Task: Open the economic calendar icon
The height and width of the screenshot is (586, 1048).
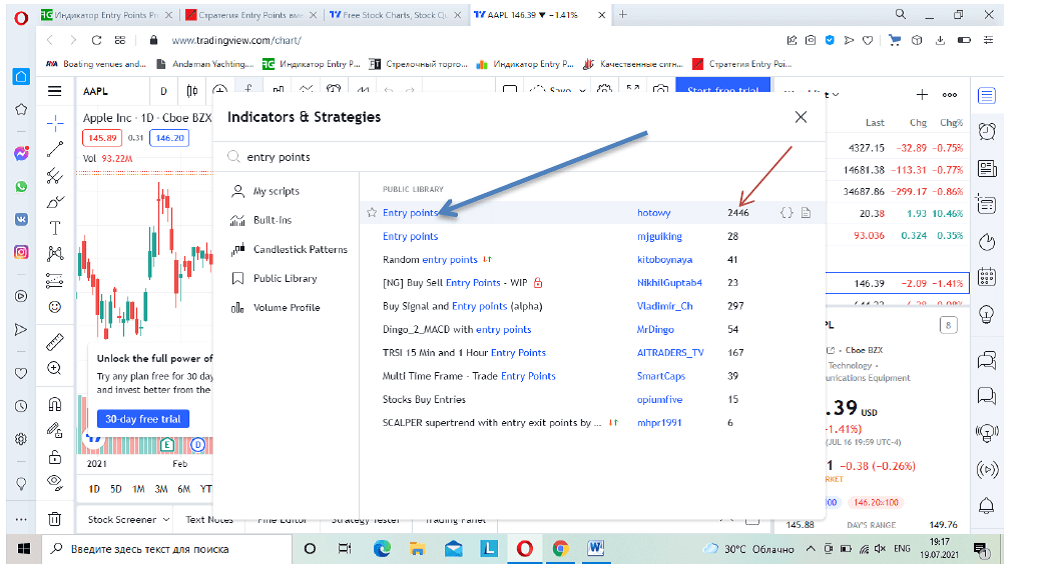Action: (x=987, y=278)
